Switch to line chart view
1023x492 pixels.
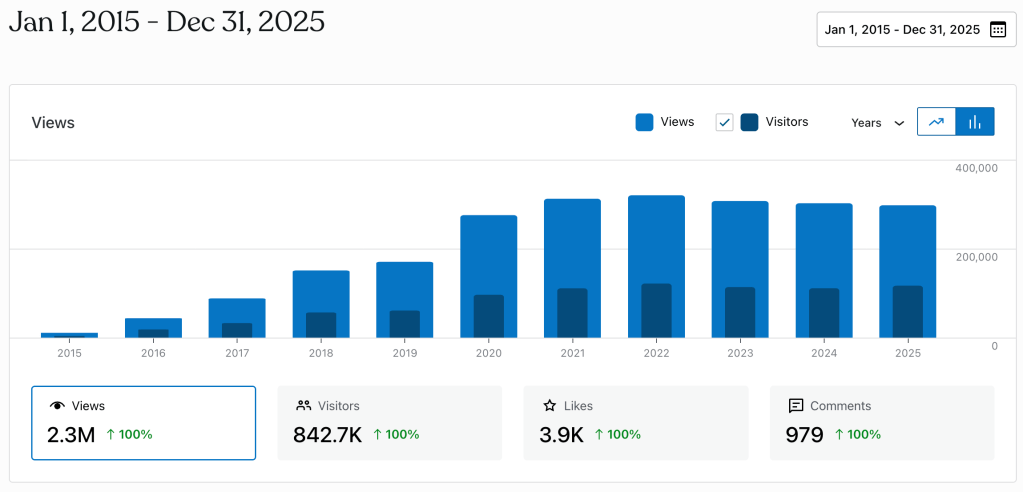(936, 122)
